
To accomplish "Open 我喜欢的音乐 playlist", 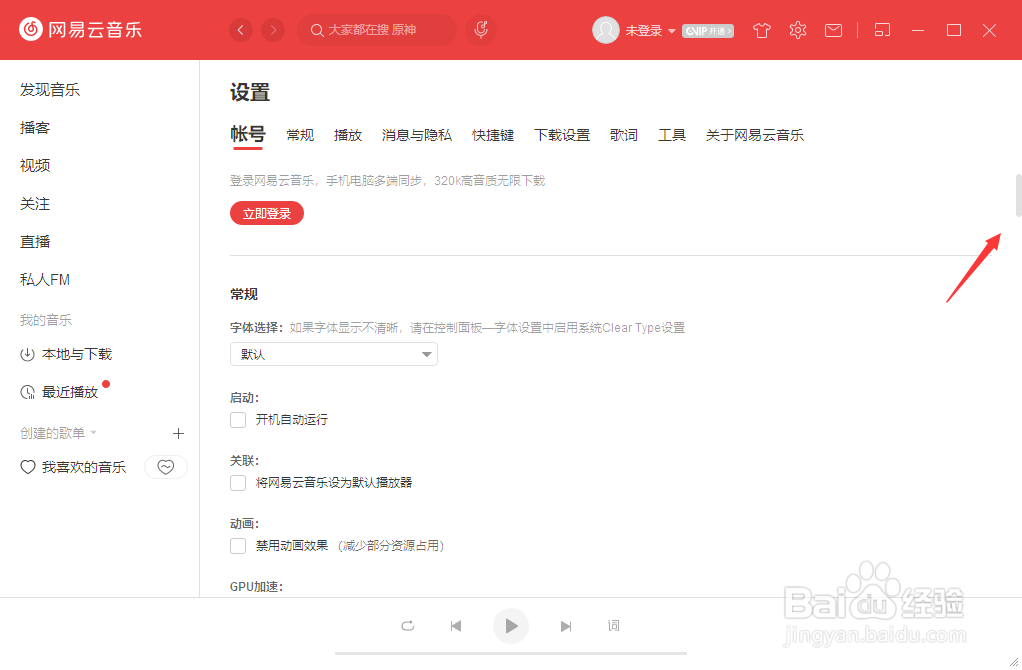I will point(84,467).
